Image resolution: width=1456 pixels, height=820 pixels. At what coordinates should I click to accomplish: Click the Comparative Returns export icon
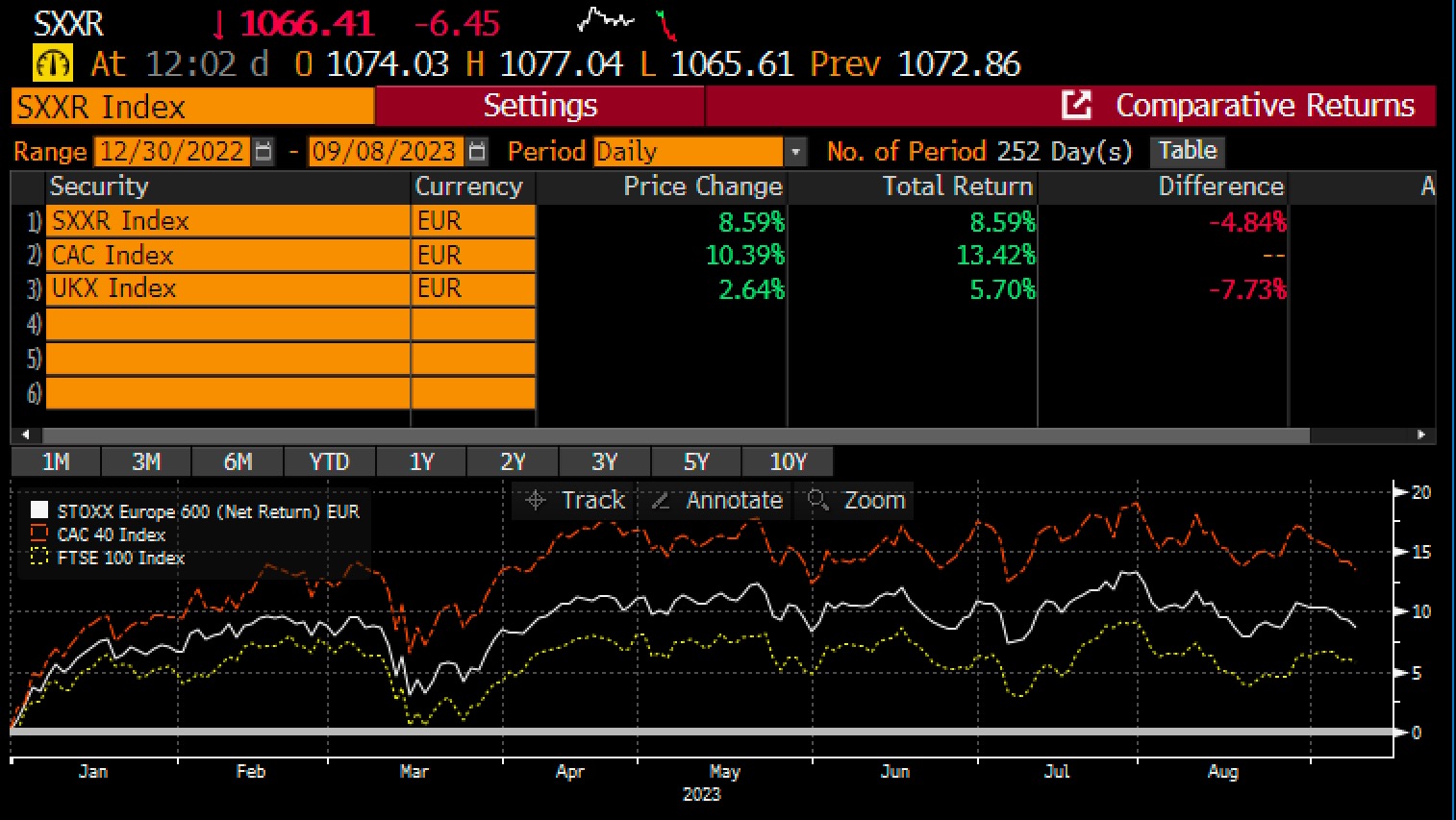click(1076, 105)
